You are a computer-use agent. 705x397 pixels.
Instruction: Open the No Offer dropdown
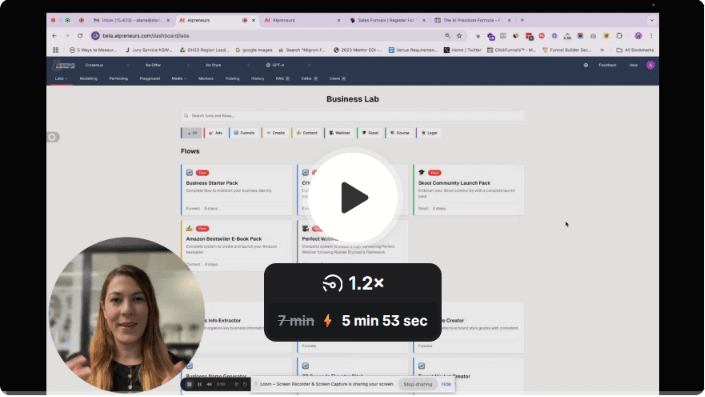click(167, 65)
